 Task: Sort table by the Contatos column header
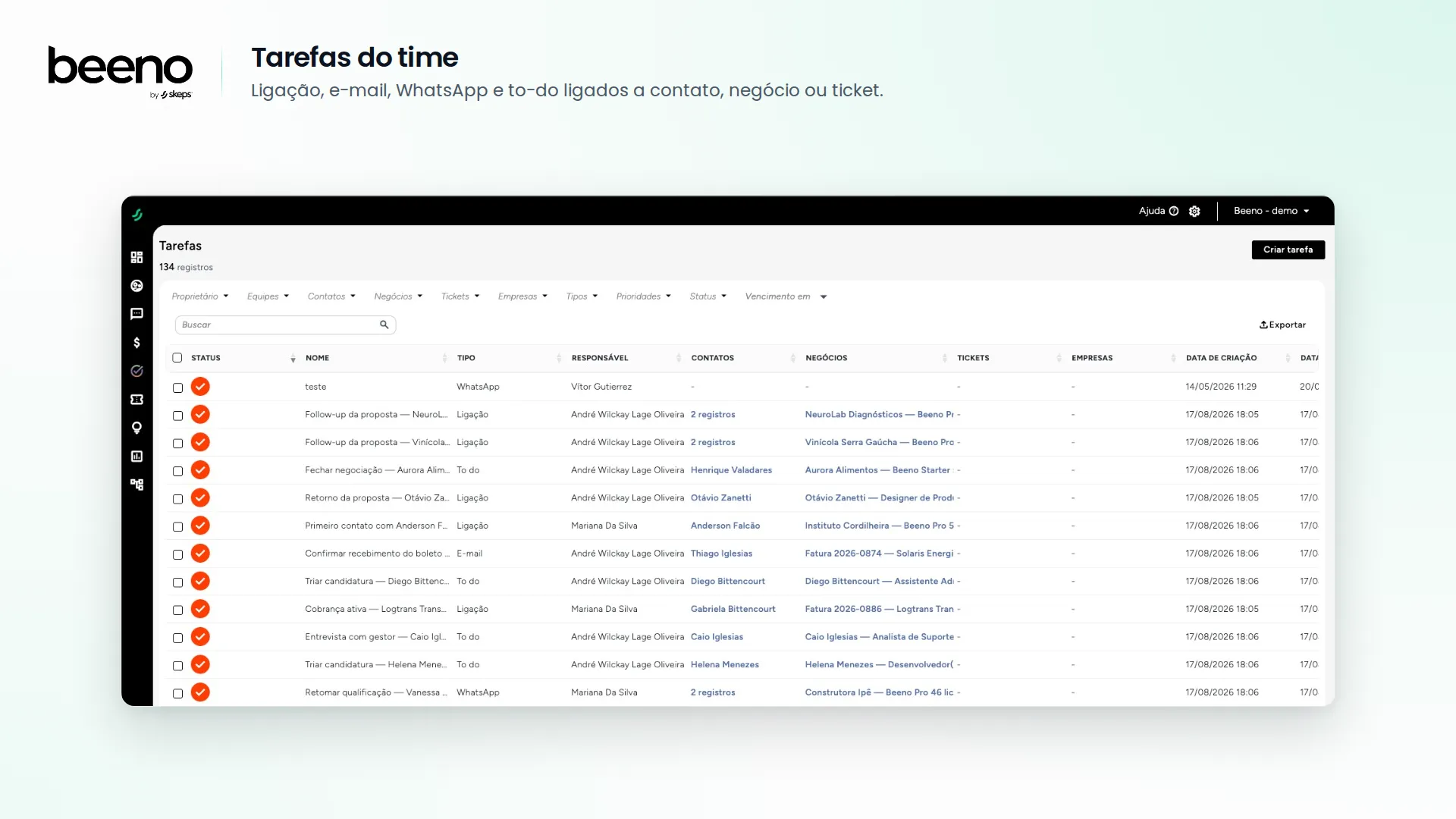[x=713, y=358]
